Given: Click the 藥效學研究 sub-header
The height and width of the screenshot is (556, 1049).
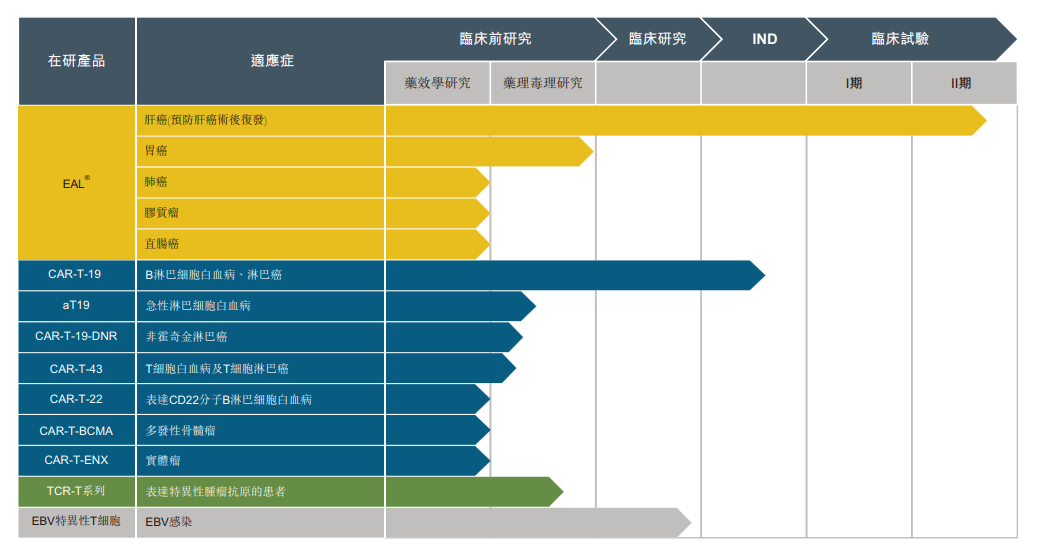Looking at the screenshot, I should pos(438,83).
